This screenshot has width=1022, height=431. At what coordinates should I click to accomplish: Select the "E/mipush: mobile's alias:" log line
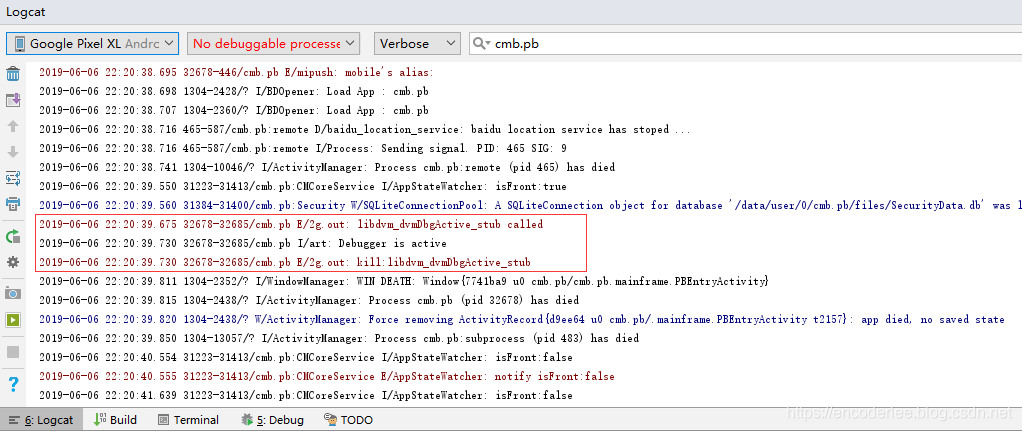point(236,72)
